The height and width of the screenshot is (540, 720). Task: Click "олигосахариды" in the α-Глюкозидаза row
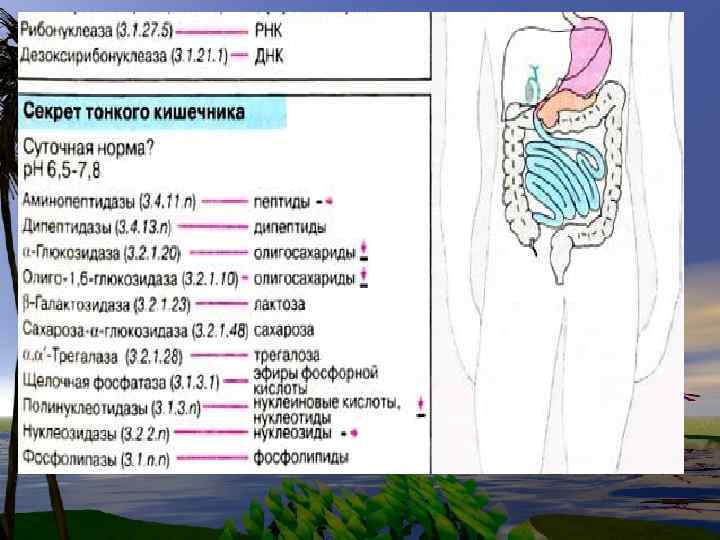click(304, 253)
